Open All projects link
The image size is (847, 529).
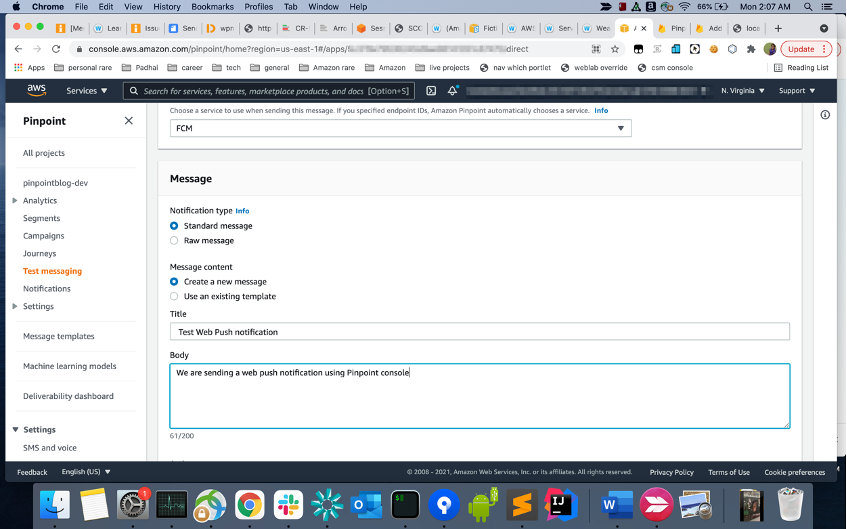pos(44,153)
